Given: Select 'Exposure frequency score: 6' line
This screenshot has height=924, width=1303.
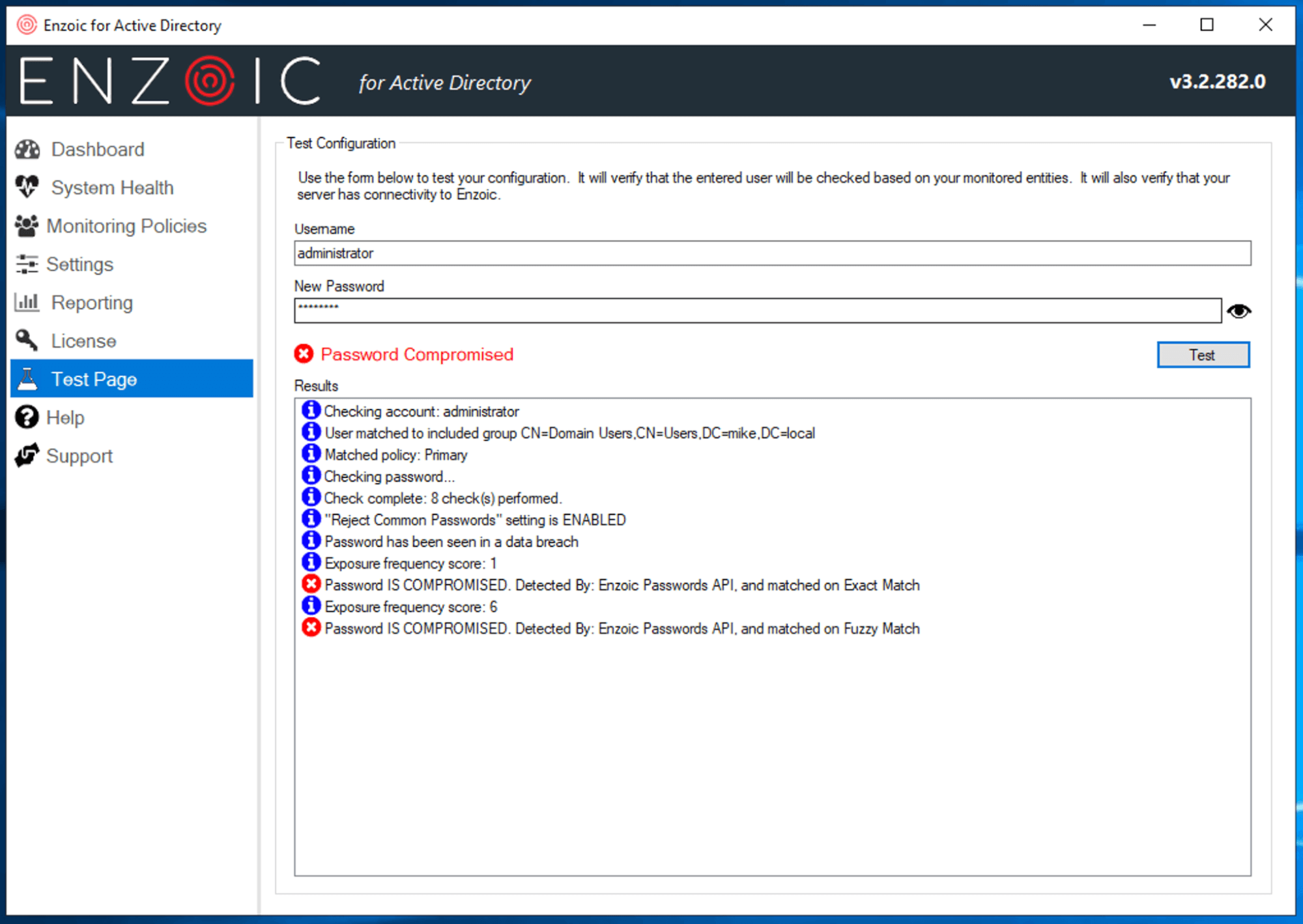Looking at the screenshot, I should (410, 607).
